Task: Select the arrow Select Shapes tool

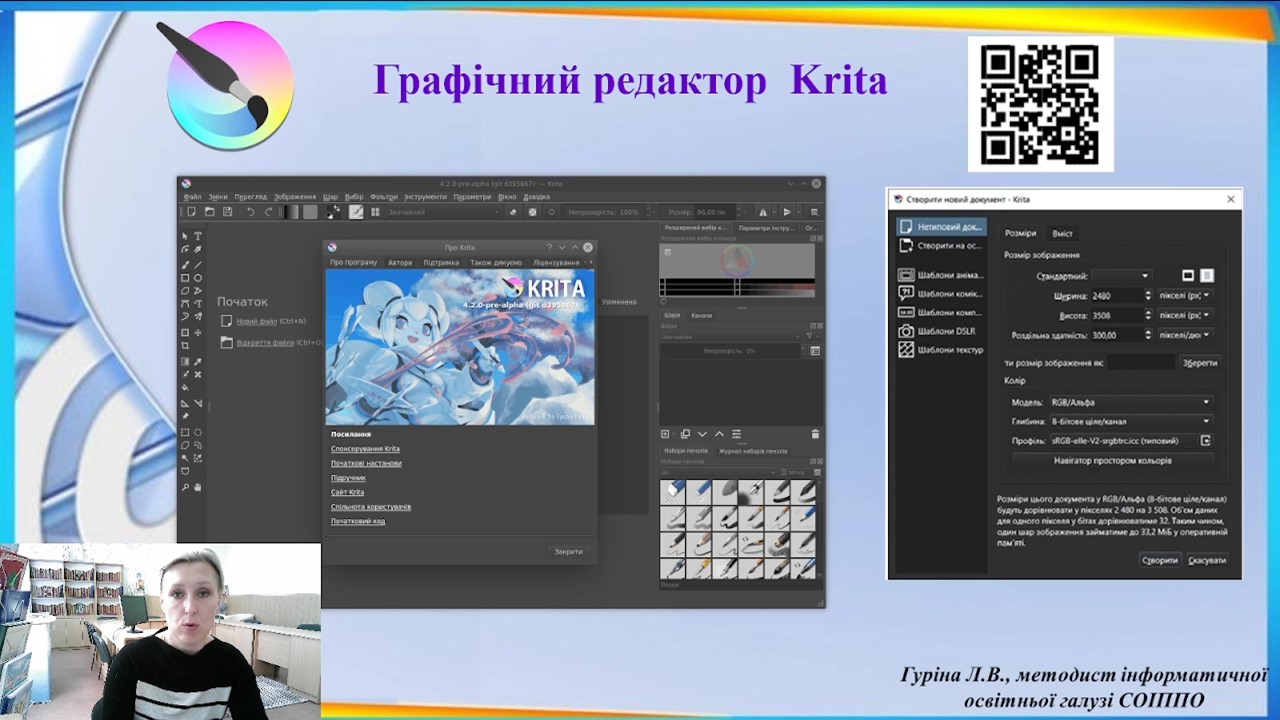Action: (185, 236)
